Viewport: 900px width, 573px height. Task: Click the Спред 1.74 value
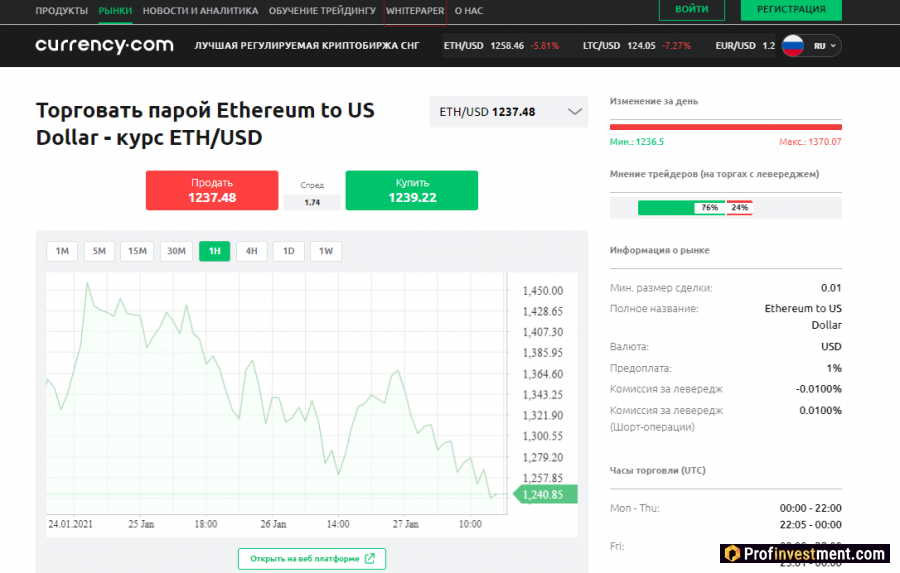click(312, 202)
